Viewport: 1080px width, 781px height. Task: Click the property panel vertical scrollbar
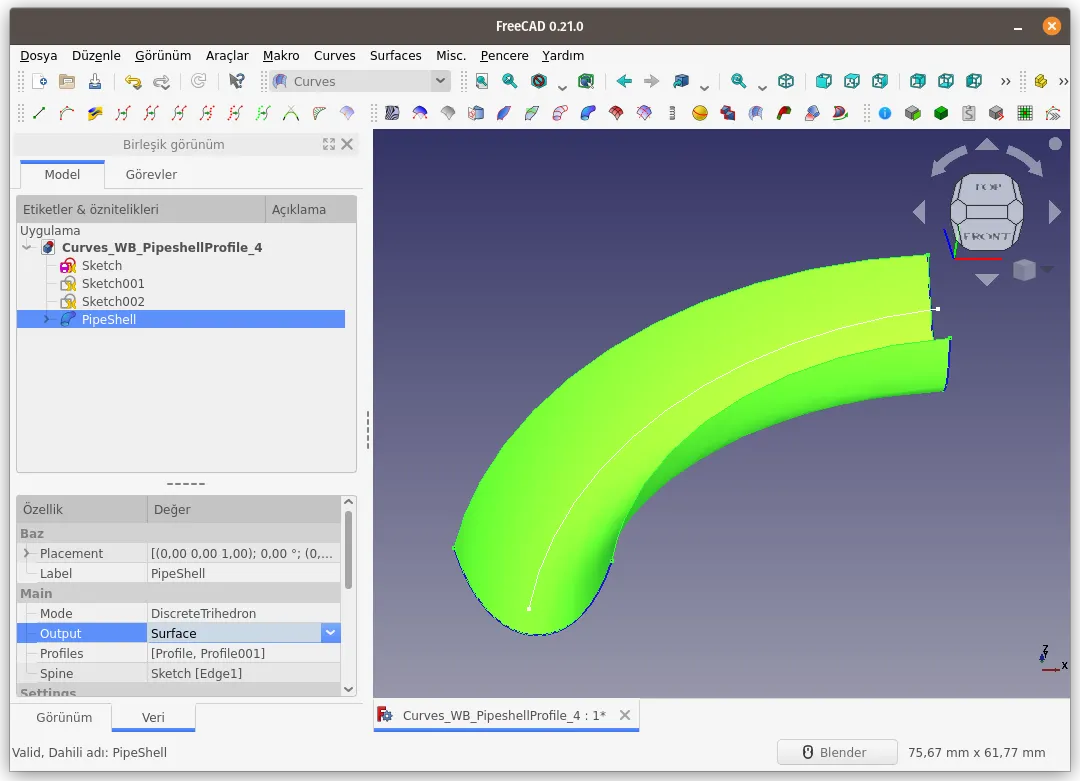349,550
